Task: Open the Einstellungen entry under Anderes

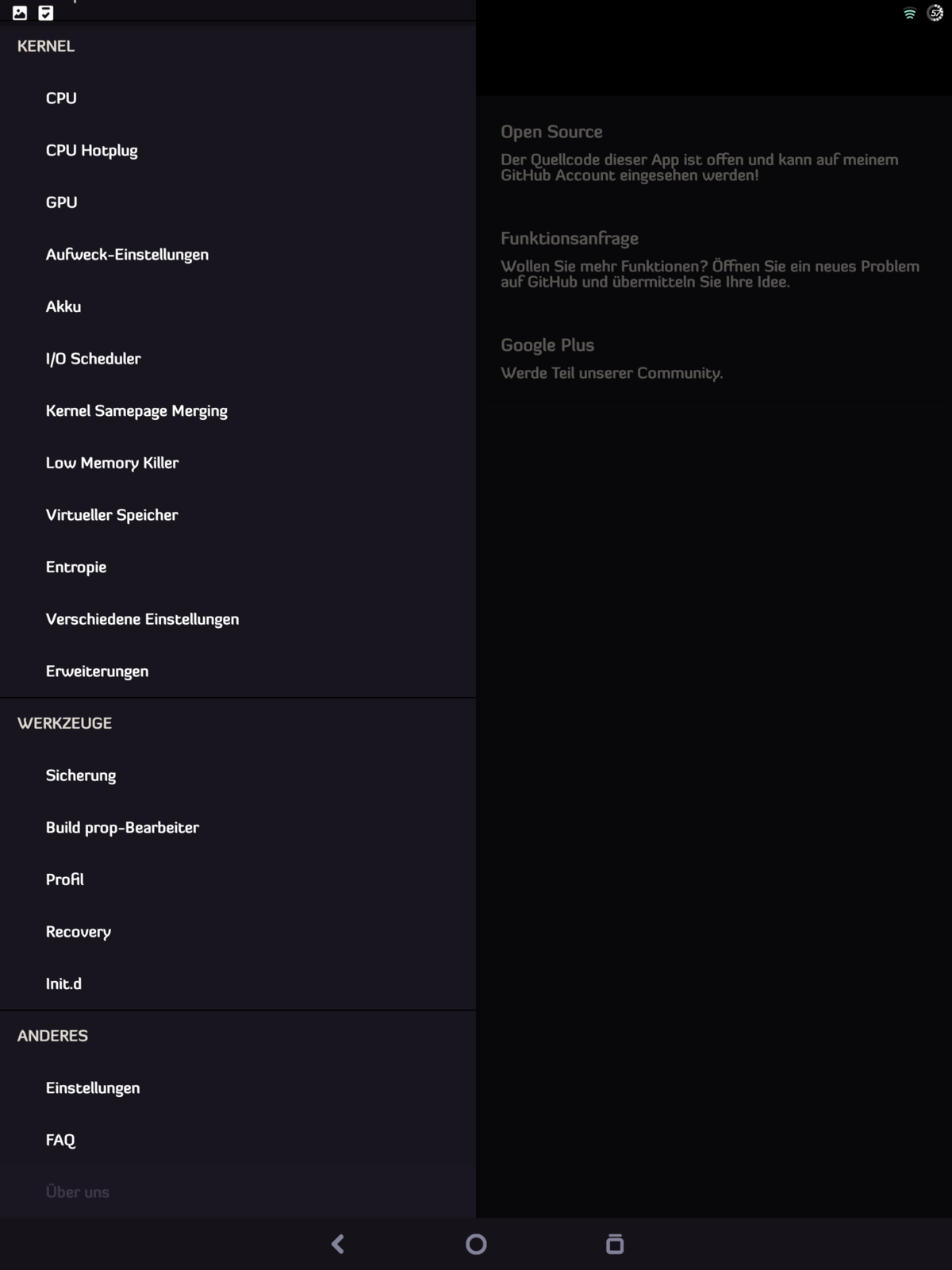Action: [93, 1088]
